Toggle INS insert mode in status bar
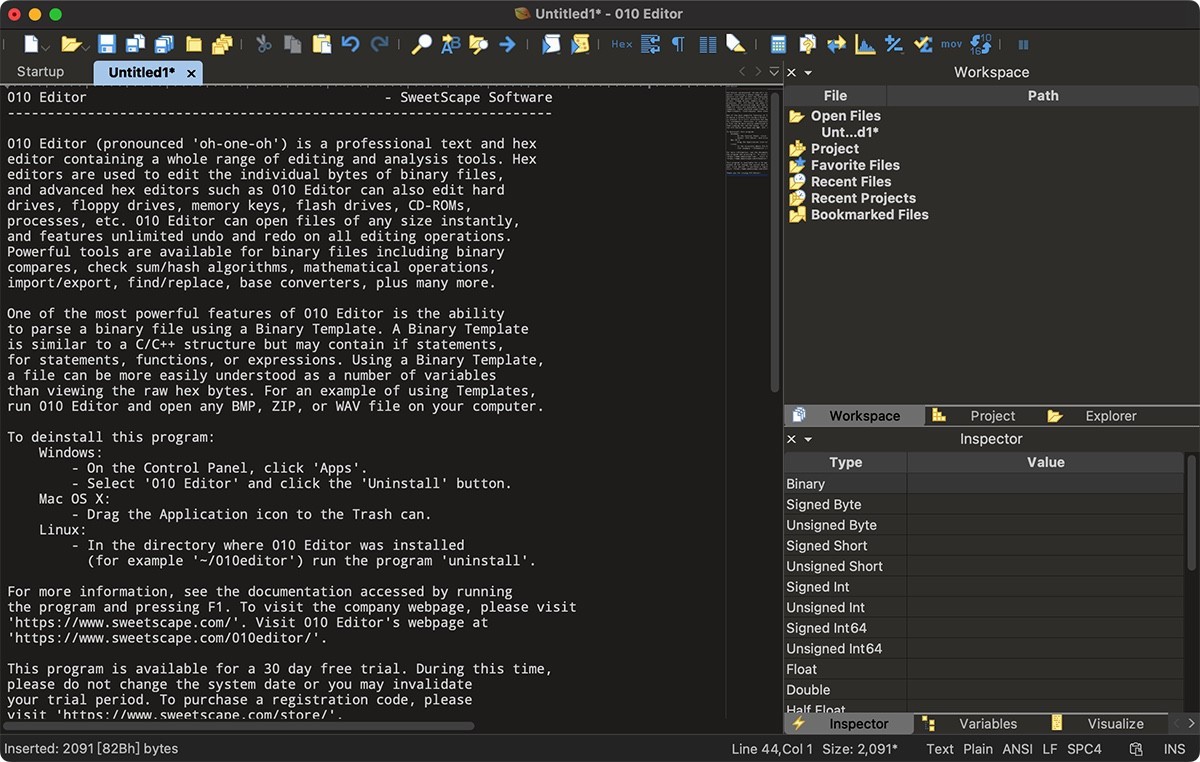 click(1174, 749)
